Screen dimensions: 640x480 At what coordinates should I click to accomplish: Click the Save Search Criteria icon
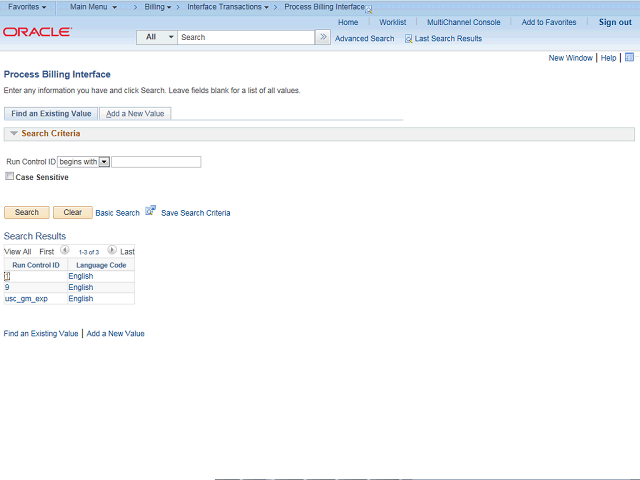[151, 211]
